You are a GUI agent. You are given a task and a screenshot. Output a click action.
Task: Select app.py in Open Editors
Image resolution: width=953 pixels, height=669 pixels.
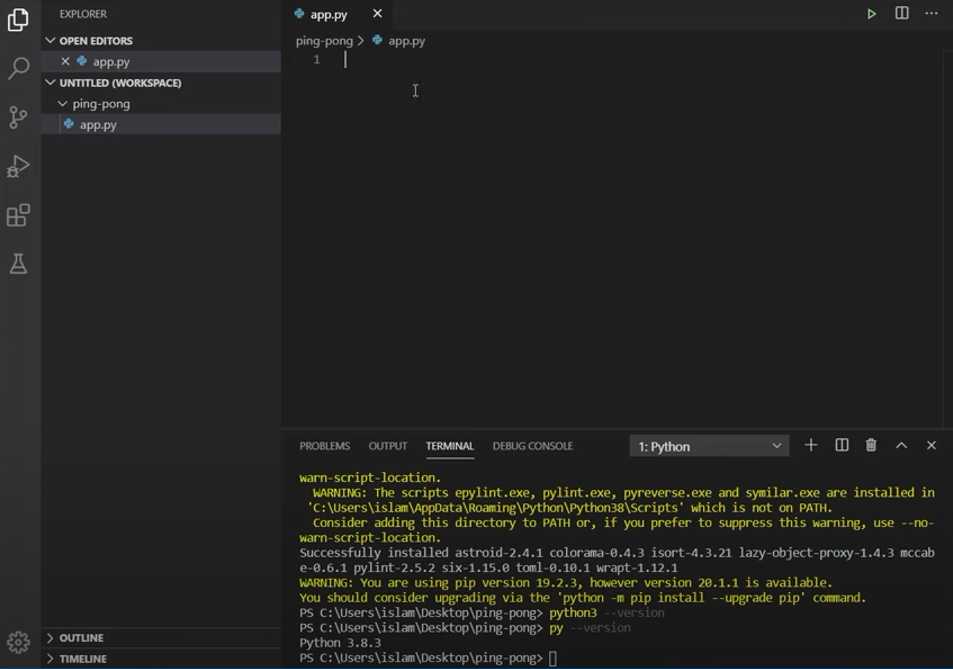click(x=161, y=61)
